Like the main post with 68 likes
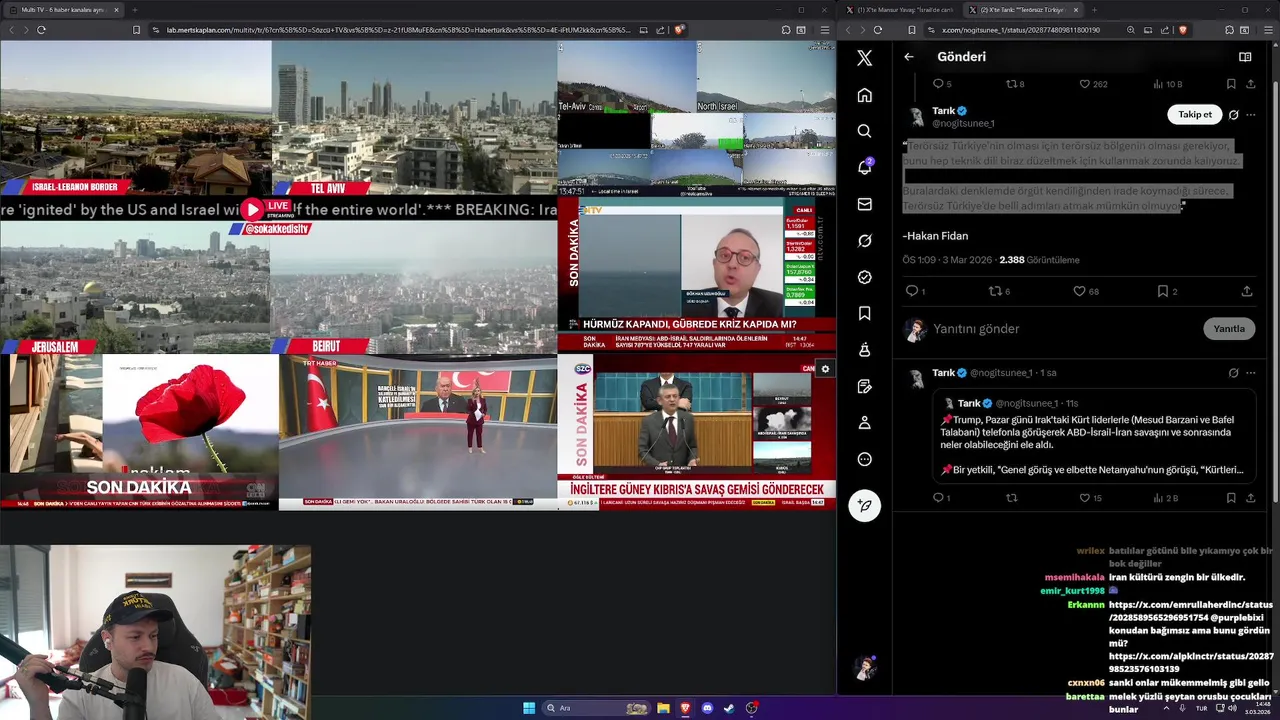This screenshot has width=1280, height=720. (x=1086, y=291)
